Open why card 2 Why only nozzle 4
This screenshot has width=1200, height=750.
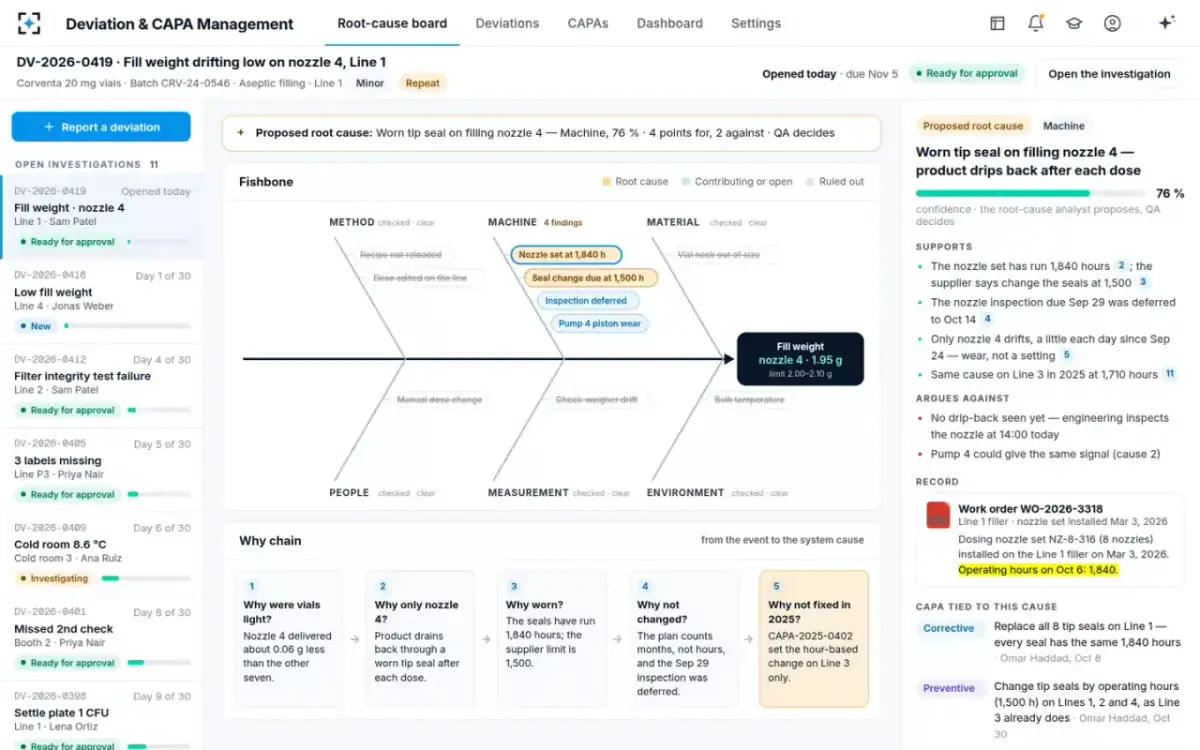pos(420,639)
